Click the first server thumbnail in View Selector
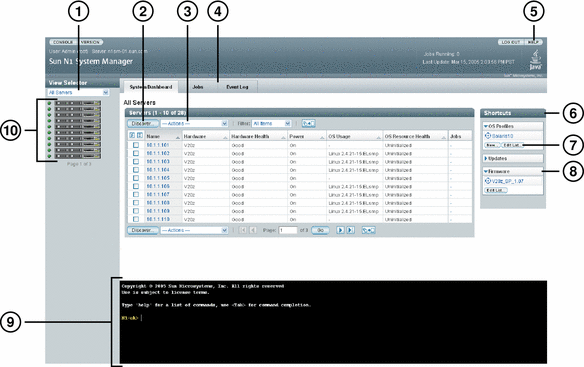The image size is (584, 367). point(78,103)
